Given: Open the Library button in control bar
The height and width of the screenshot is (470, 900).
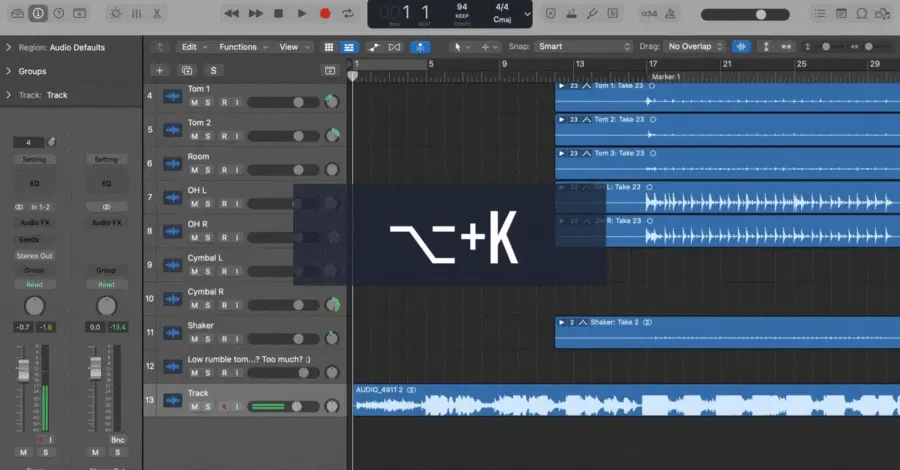Looking at the screenshot, I should pyautogui.click(x=17, y=13).
